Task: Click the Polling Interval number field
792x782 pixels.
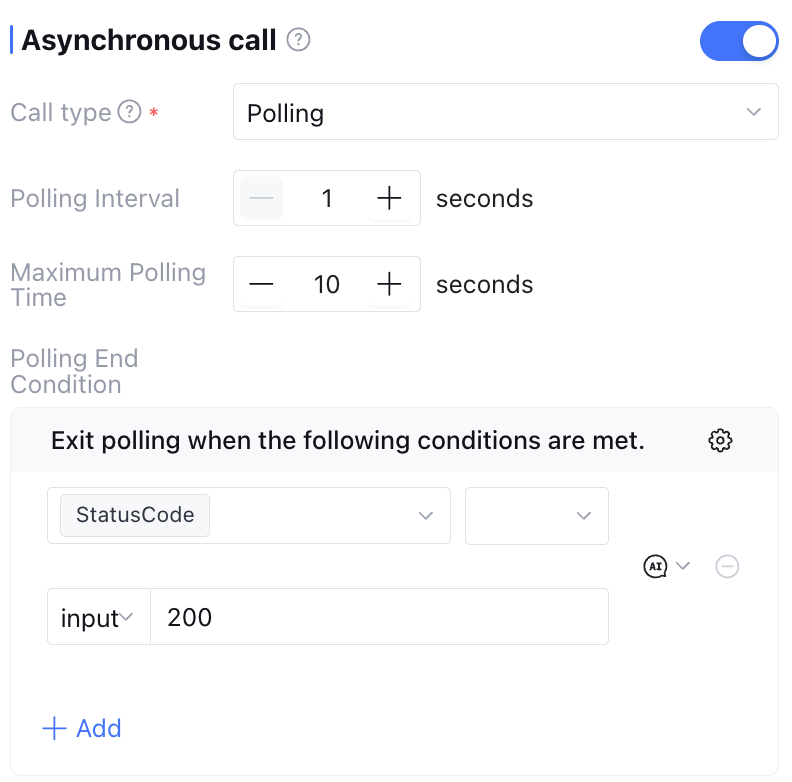Action: [326, 198]
